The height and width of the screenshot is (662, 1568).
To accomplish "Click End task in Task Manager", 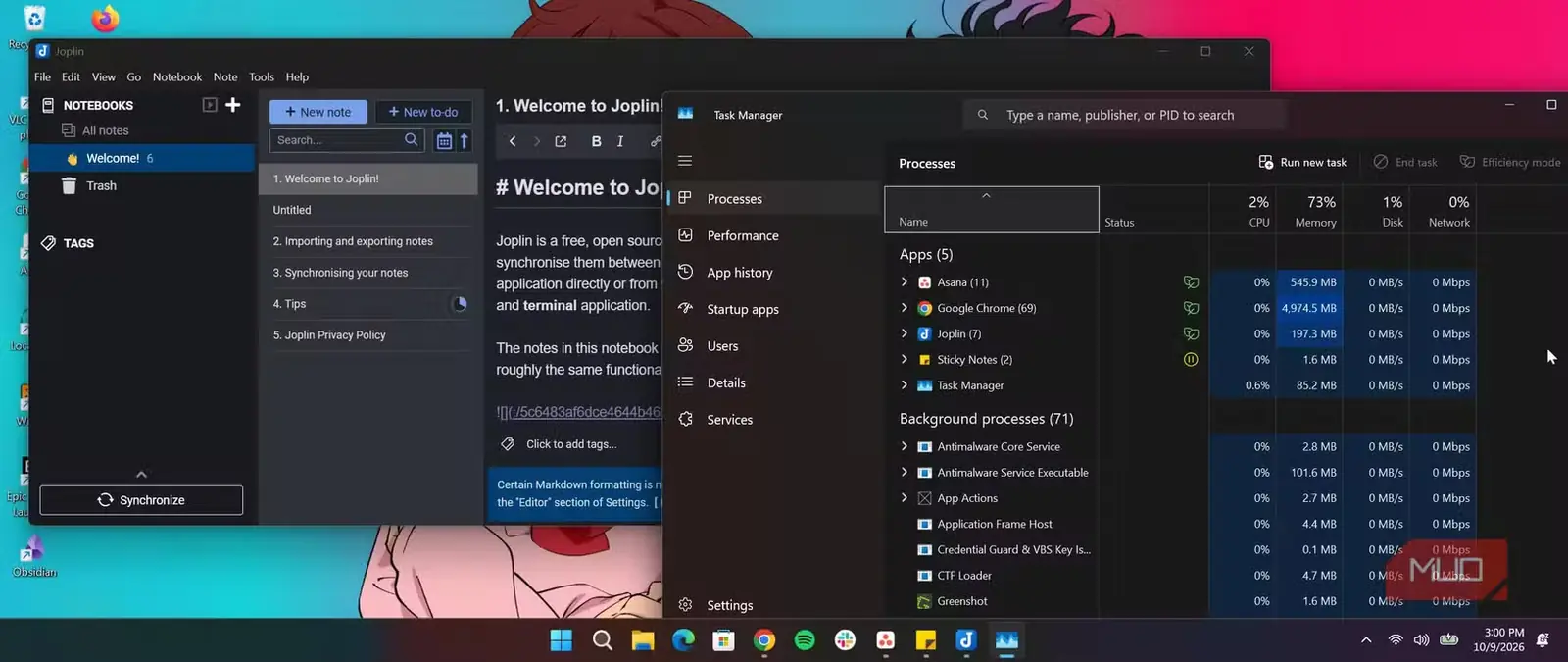I will pyautogui.click(x=1405, y=162).
